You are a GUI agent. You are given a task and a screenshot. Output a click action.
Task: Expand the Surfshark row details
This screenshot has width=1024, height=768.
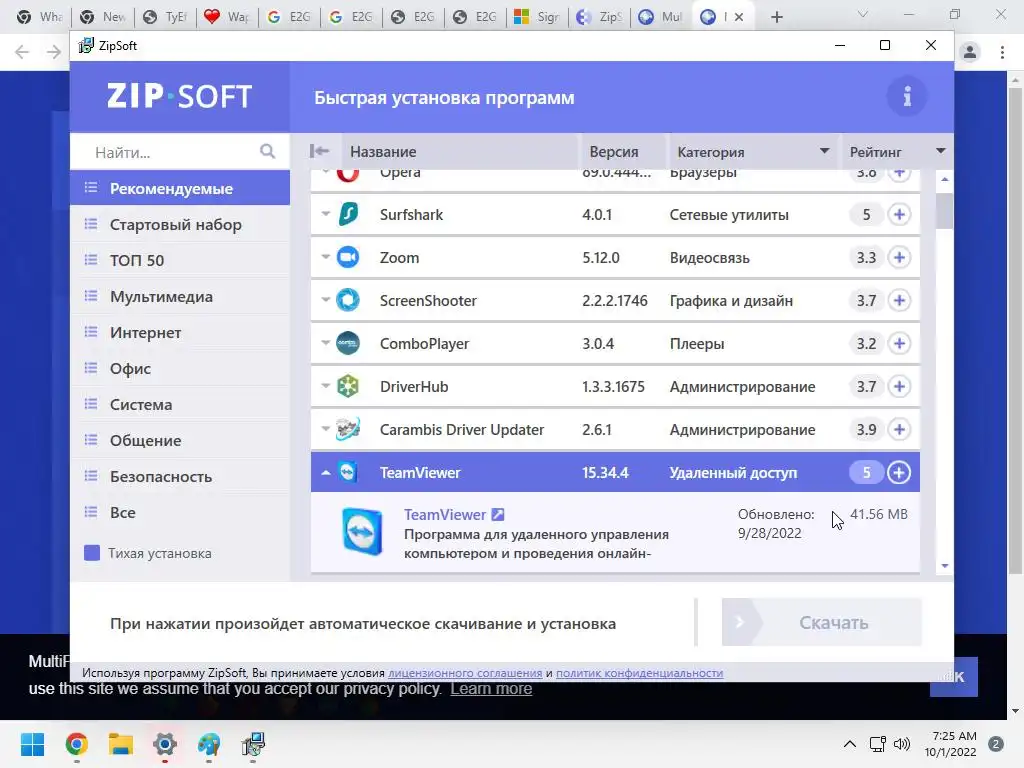[325, 214]
